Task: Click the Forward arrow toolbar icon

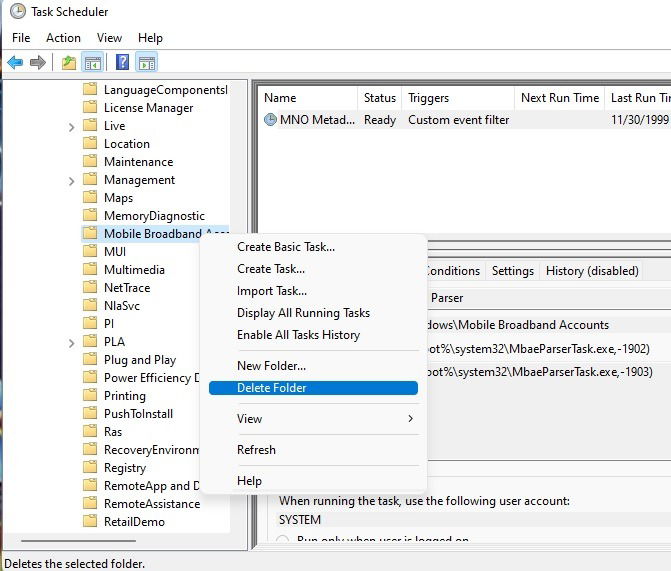Action: (38, 62)
